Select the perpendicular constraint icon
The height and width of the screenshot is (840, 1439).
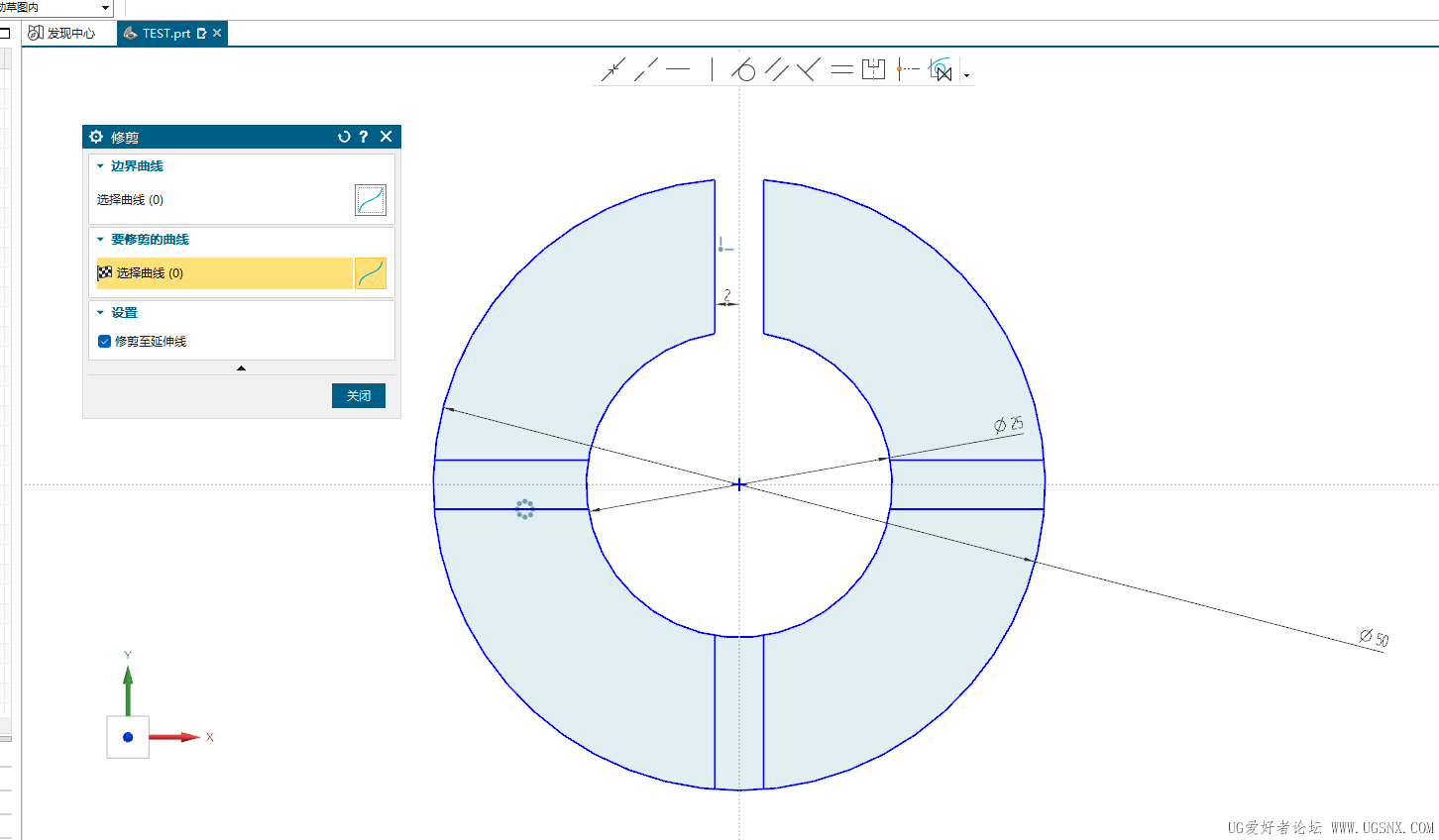[x=808, y=69]
